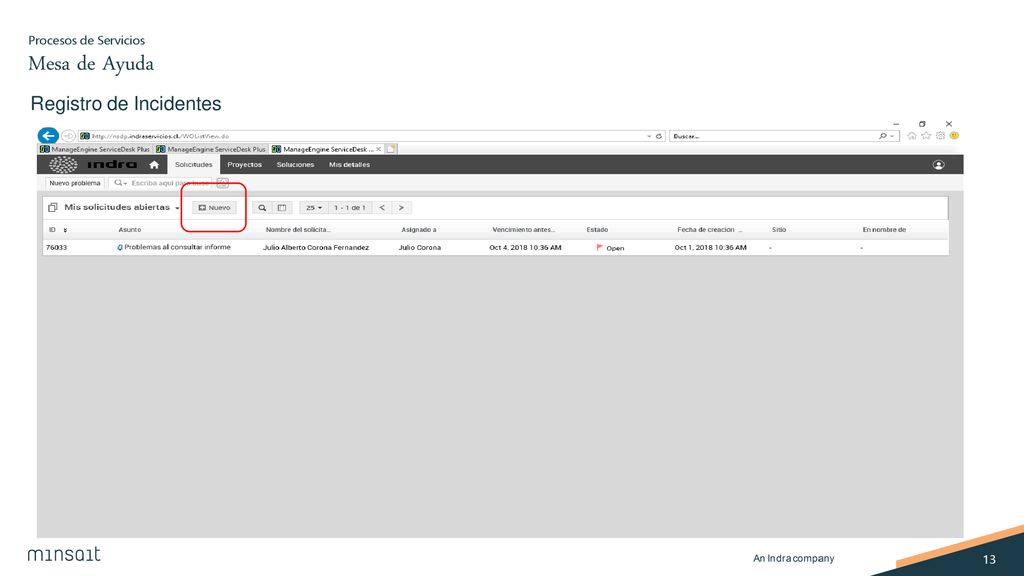Click the Sitio column header

pos(778,230)
